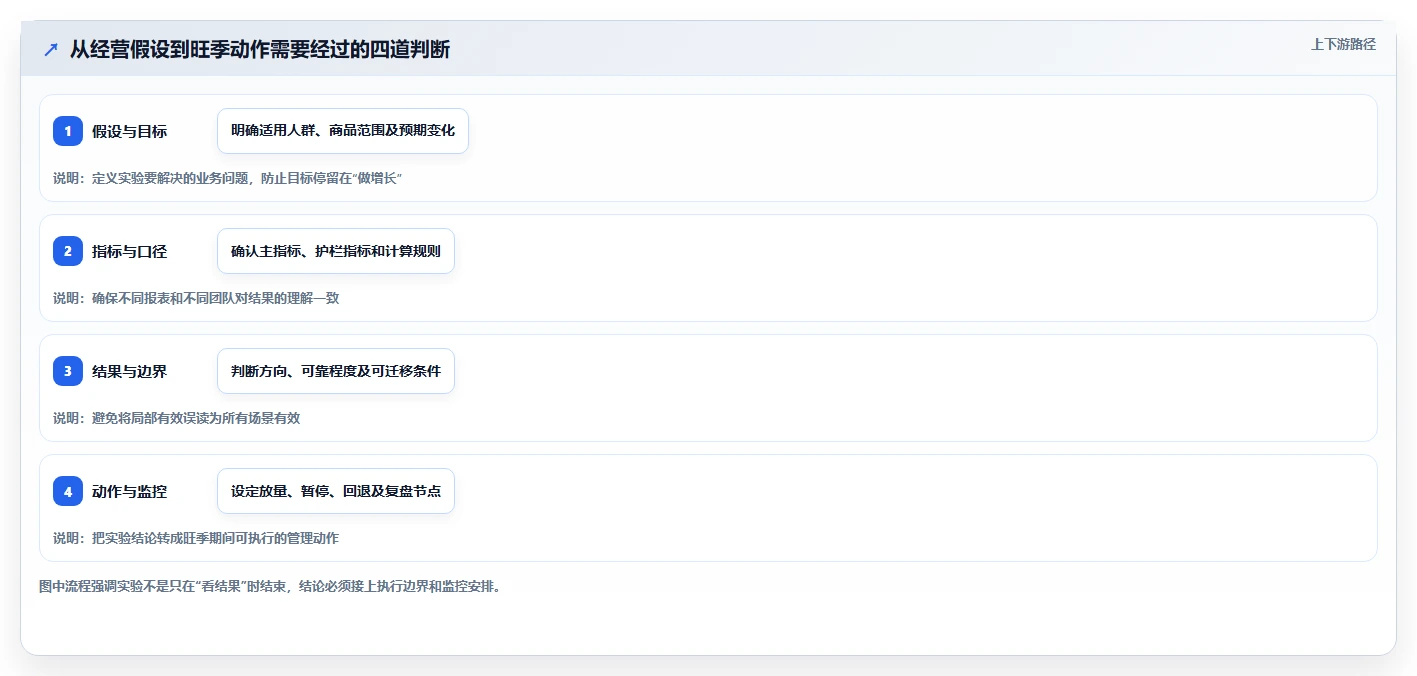Click the 动作与监控 step title

pyautogui.click(x=129, y=491)
